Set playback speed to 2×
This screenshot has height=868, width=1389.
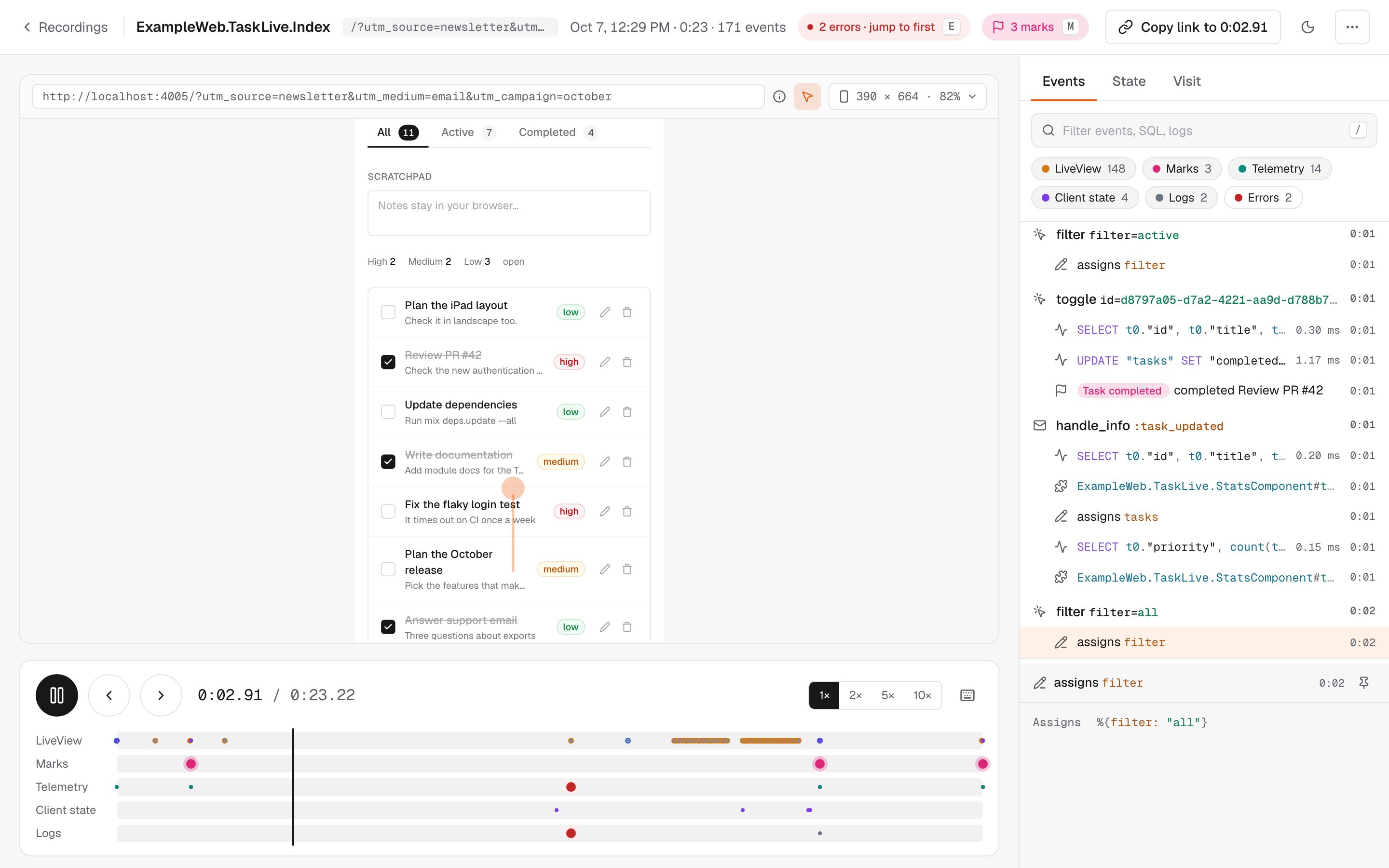(x=855, y=695)
